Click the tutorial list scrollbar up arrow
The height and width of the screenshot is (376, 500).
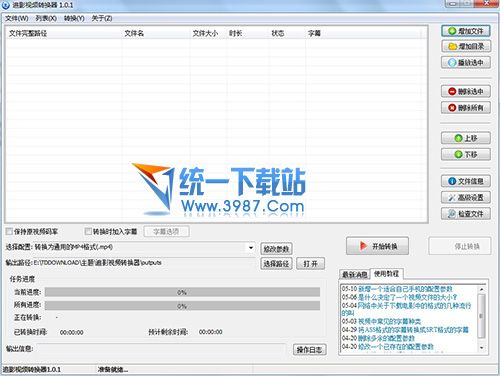coord(481,289)
